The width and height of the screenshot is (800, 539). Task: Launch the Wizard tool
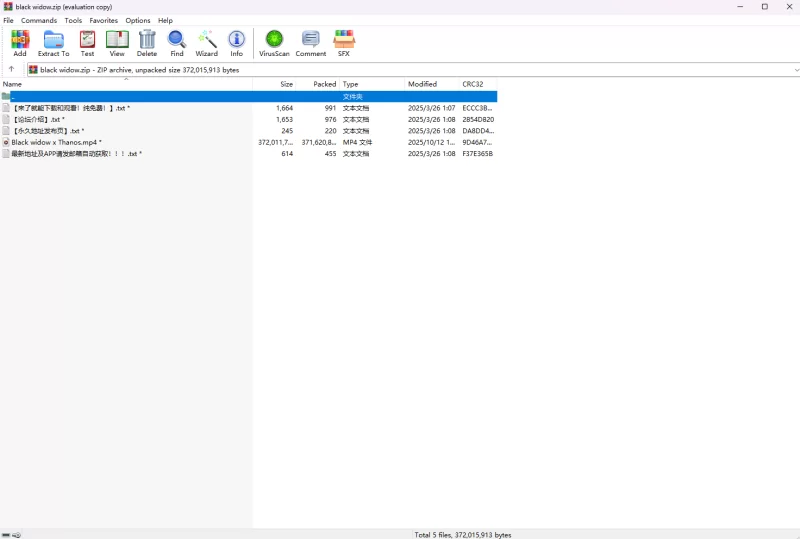pos(207,42)
